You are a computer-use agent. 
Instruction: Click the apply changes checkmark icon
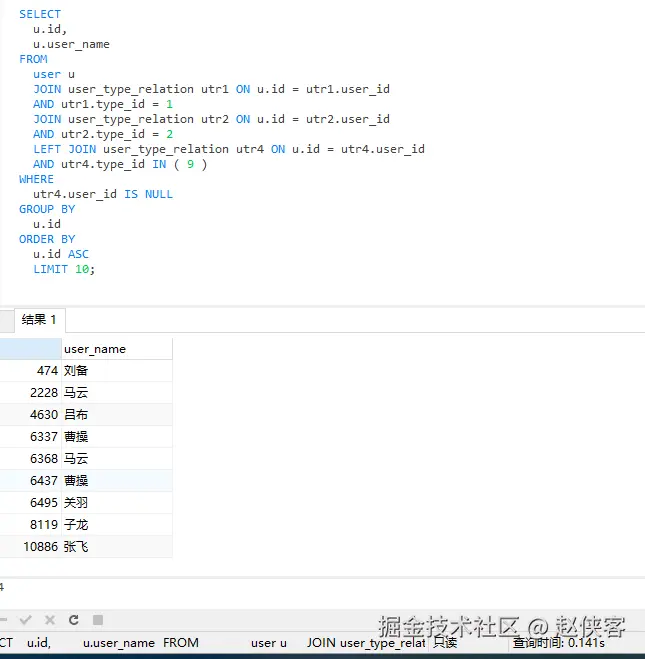tap(26, 620)
